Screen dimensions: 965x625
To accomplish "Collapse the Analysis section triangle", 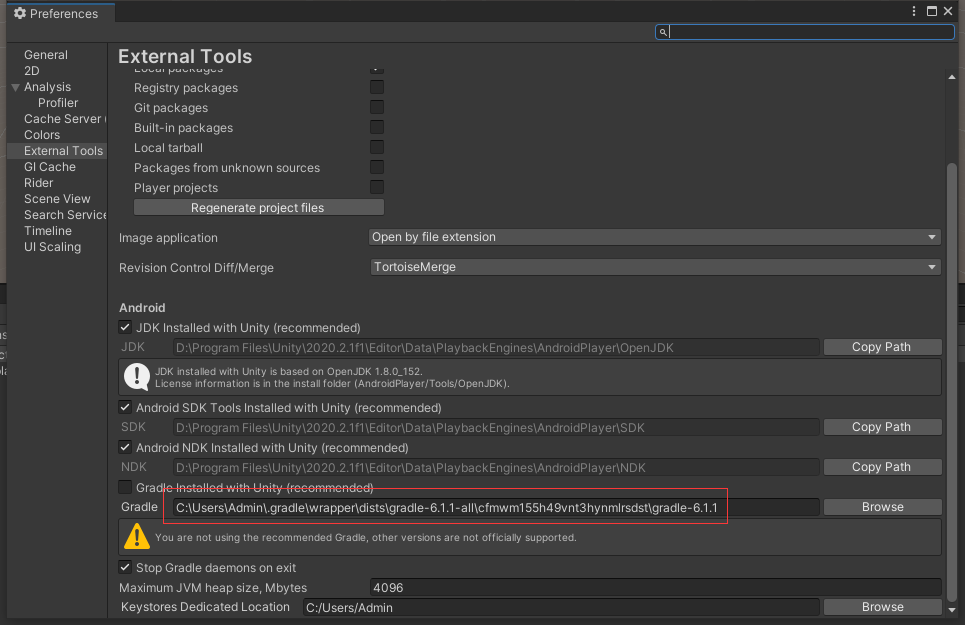I will (15, 87).
